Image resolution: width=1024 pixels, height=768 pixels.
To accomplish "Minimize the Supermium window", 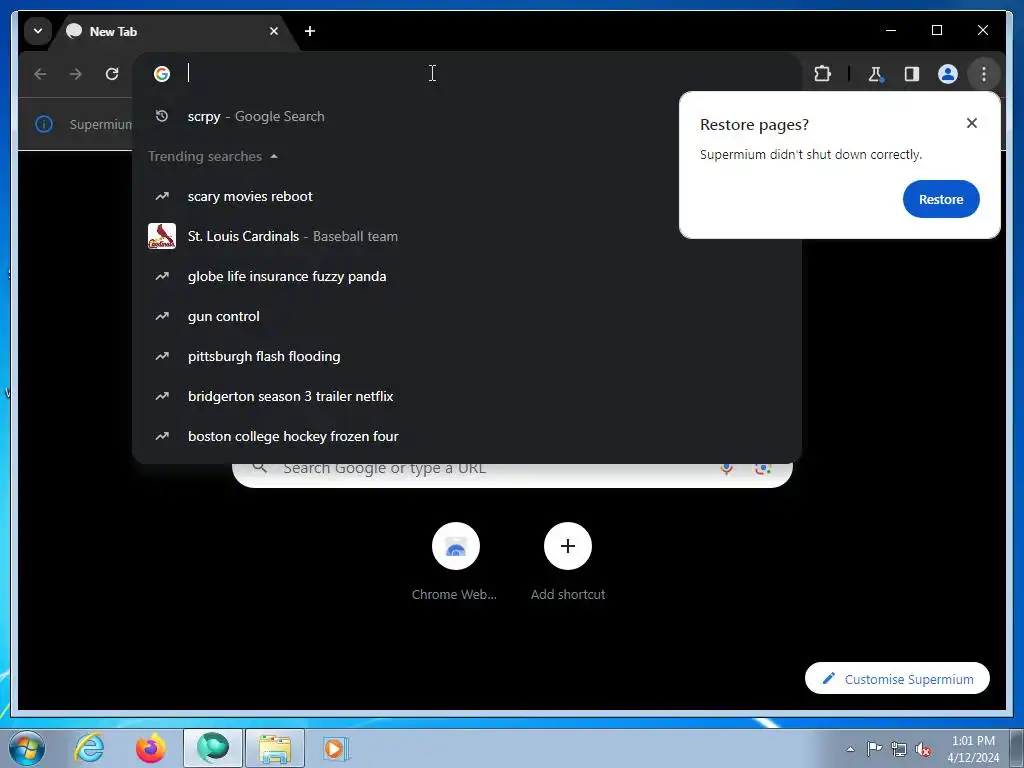I will point(891,30).
